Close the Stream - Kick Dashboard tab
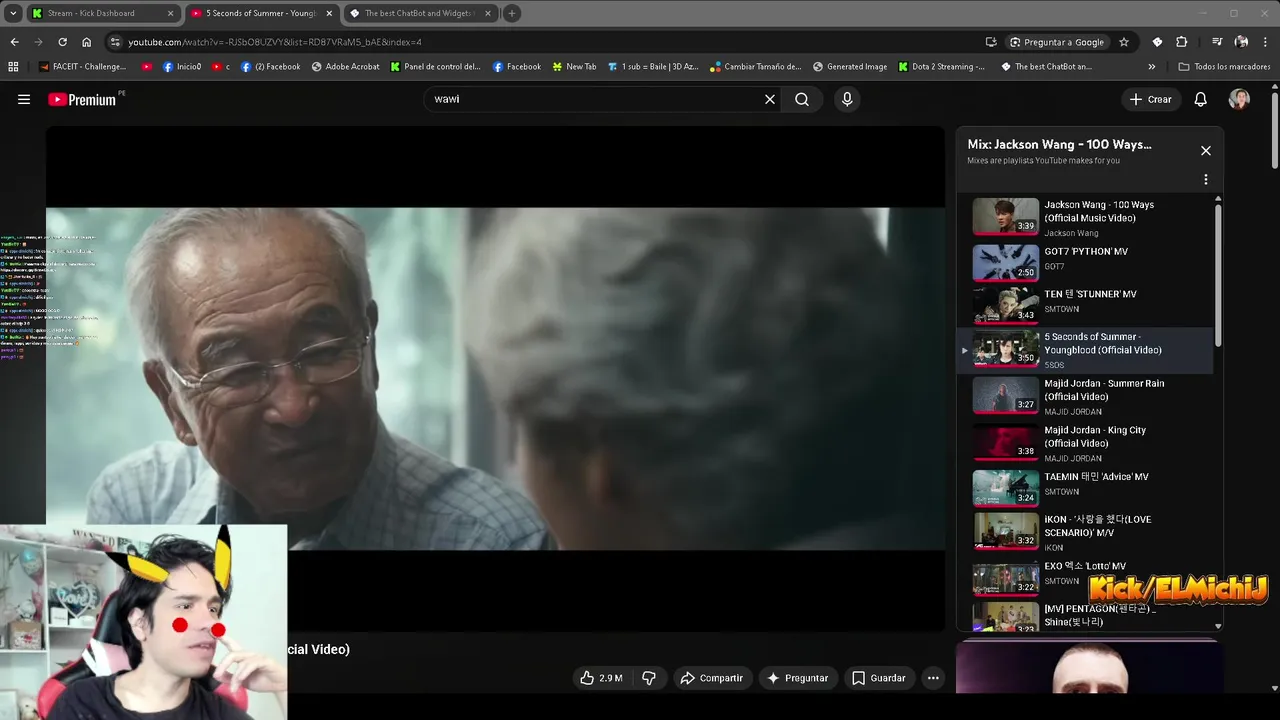This screenshot has width=1280, height=720. click(170, 13)
